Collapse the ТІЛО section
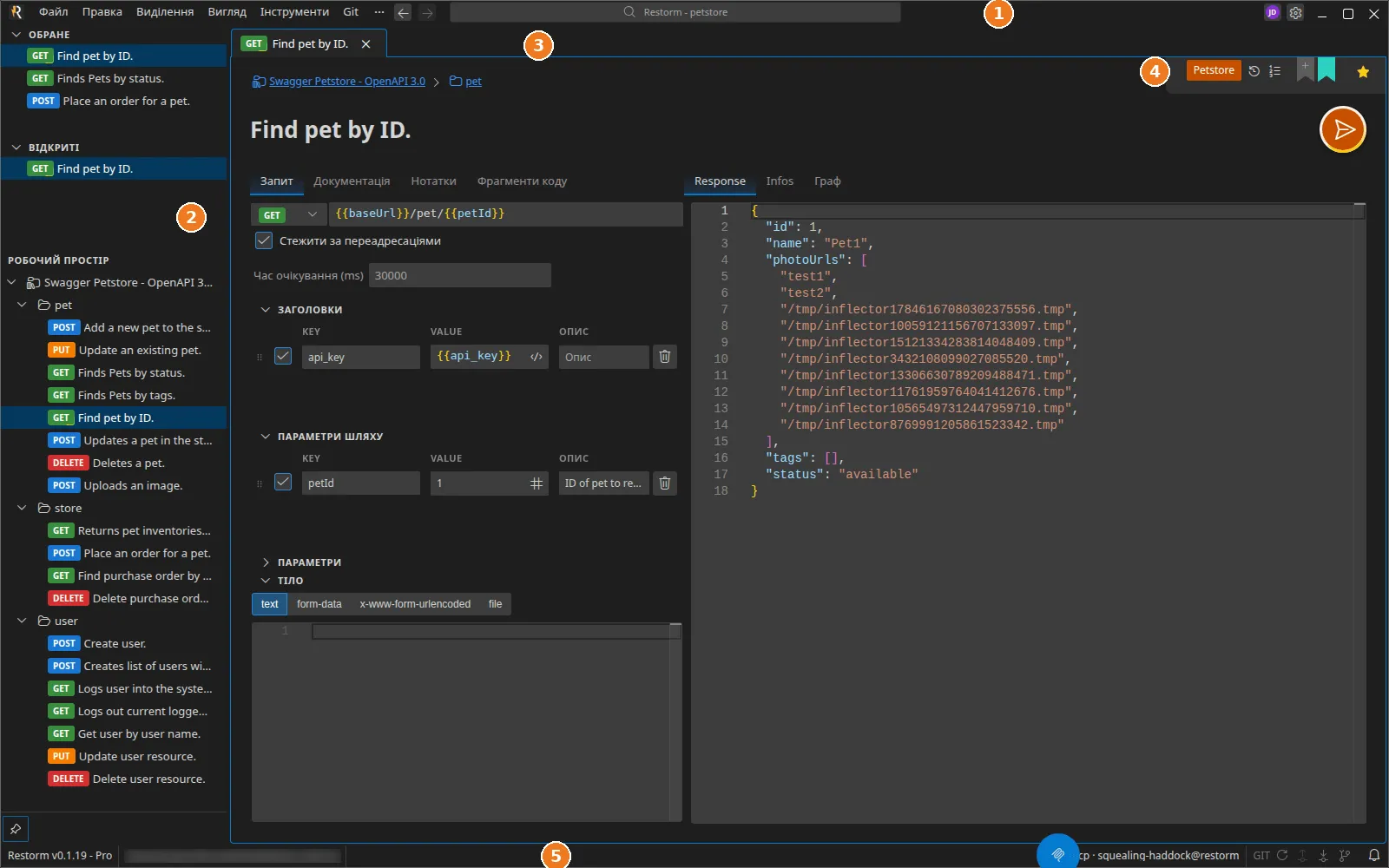Image resolution: width=1389 pixels, height=868 pixels. 266,581
